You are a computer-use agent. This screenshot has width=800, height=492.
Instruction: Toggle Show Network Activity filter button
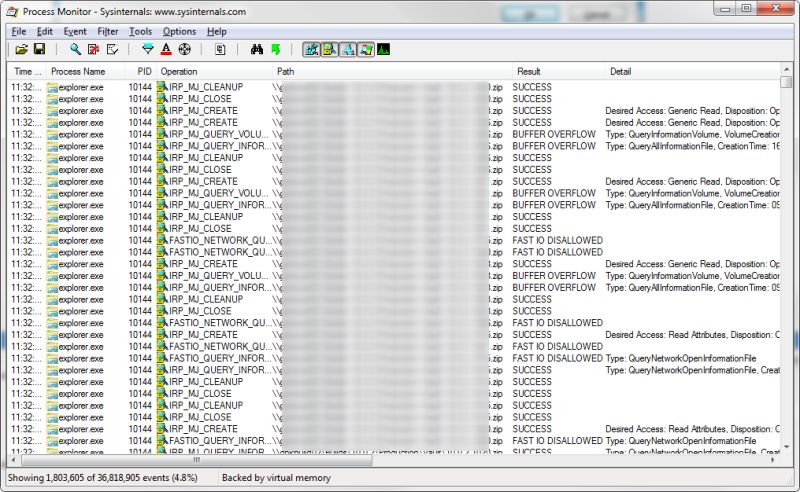click(348, 50)
